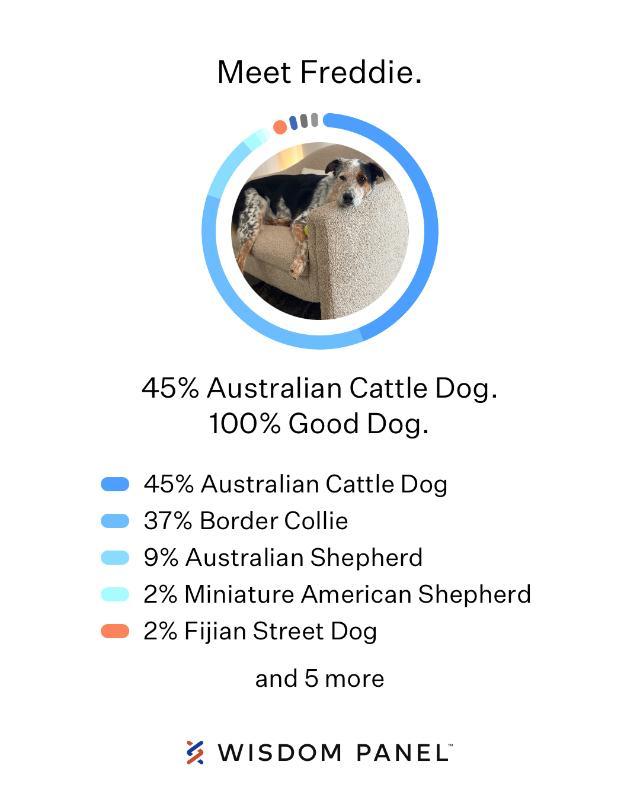640x800 pixels.
Task: Select the pale cyan ring segment near top
Action: [x=256, y=139]
